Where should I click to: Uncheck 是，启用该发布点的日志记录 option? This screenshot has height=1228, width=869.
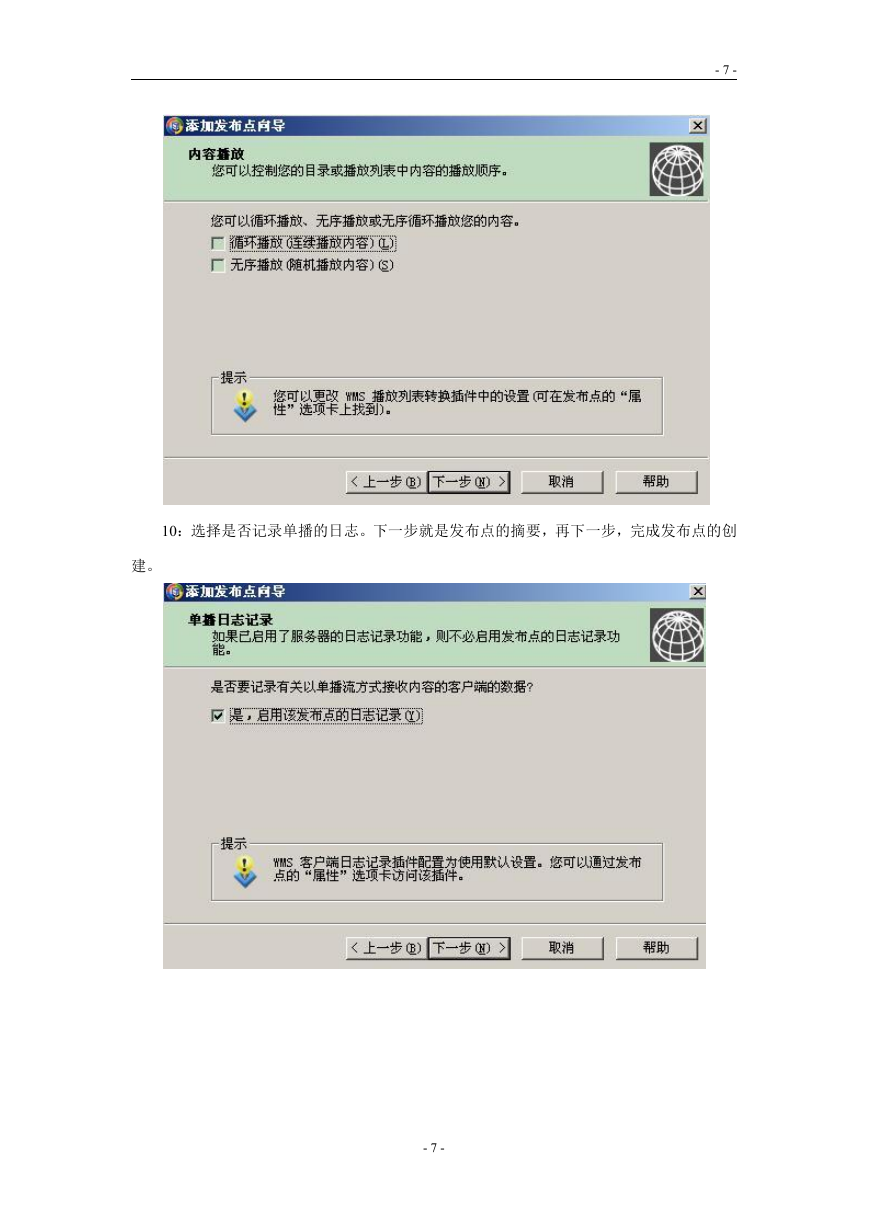pyautogui.click(x=217, y=715)
